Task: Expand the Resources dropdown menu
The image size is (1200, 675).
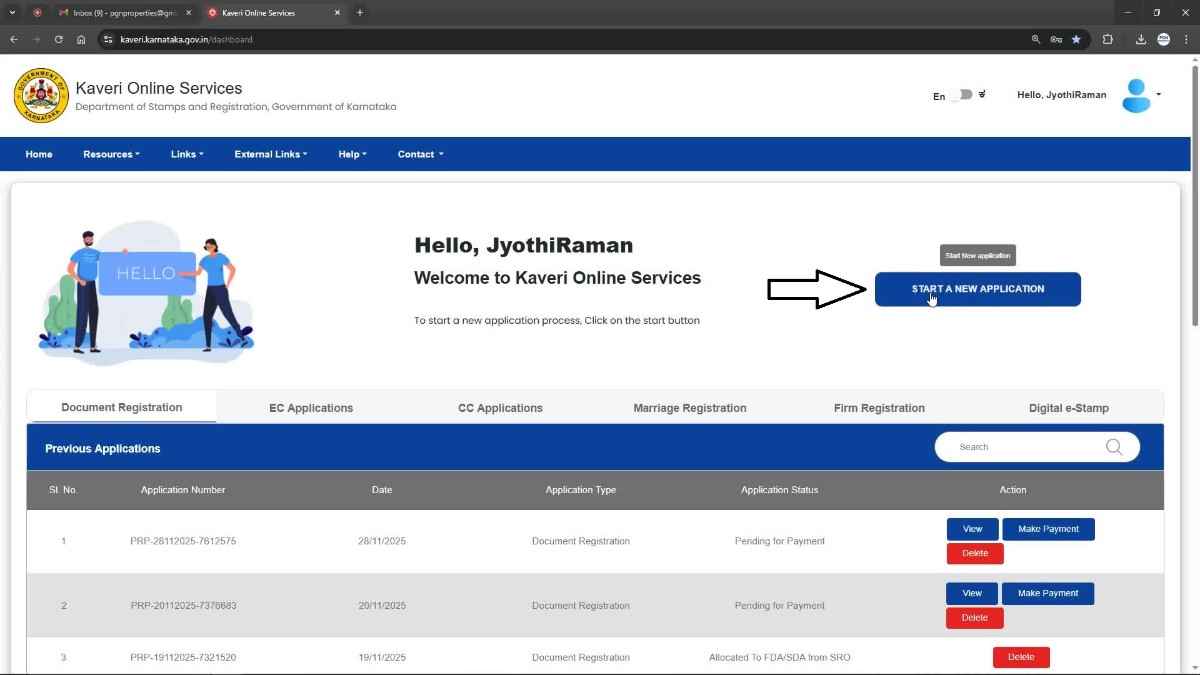Action: click(x=111, y=154)
